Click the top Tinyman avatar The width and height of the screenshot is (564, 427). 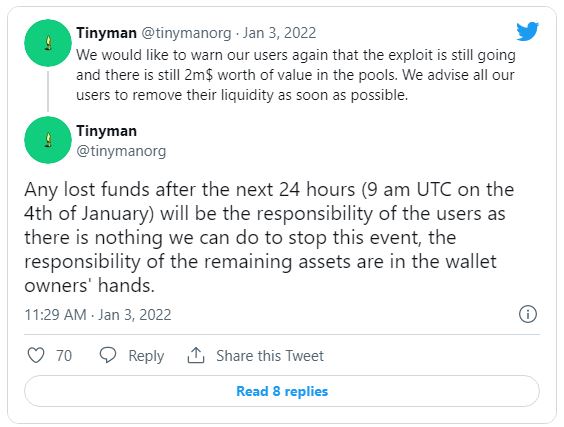coord(48,43)
